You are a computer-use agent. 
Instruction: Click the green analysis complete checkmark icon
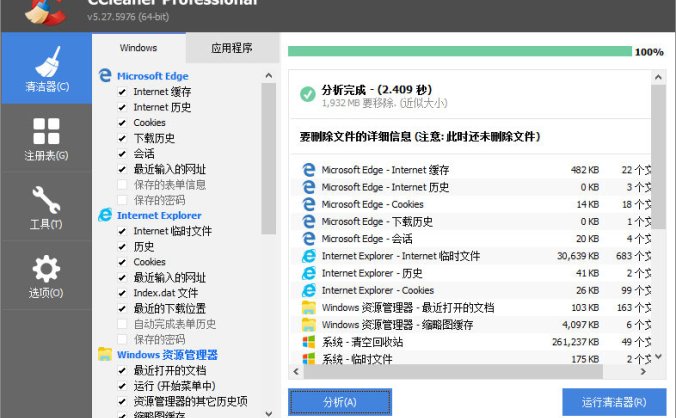[308, 94]
